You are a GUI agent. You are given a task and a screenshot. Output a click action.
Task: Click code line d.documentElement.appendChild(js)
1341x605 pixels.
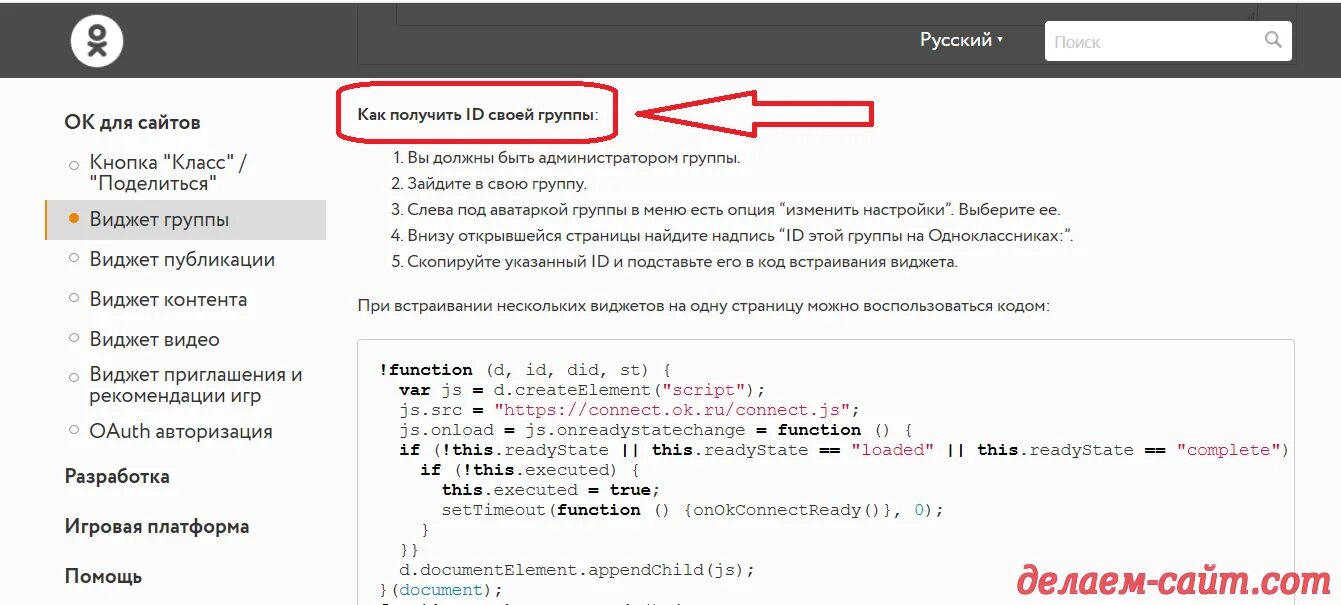577,570
